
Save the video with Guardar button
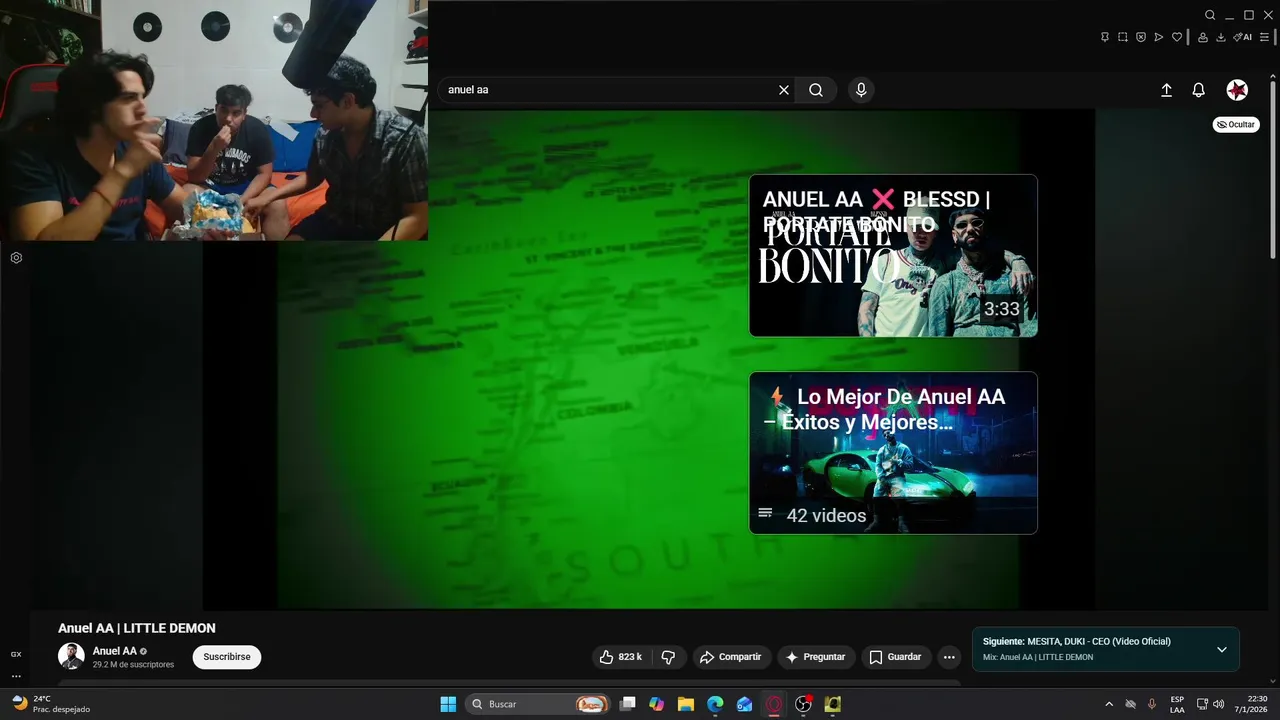coord(895,657)
